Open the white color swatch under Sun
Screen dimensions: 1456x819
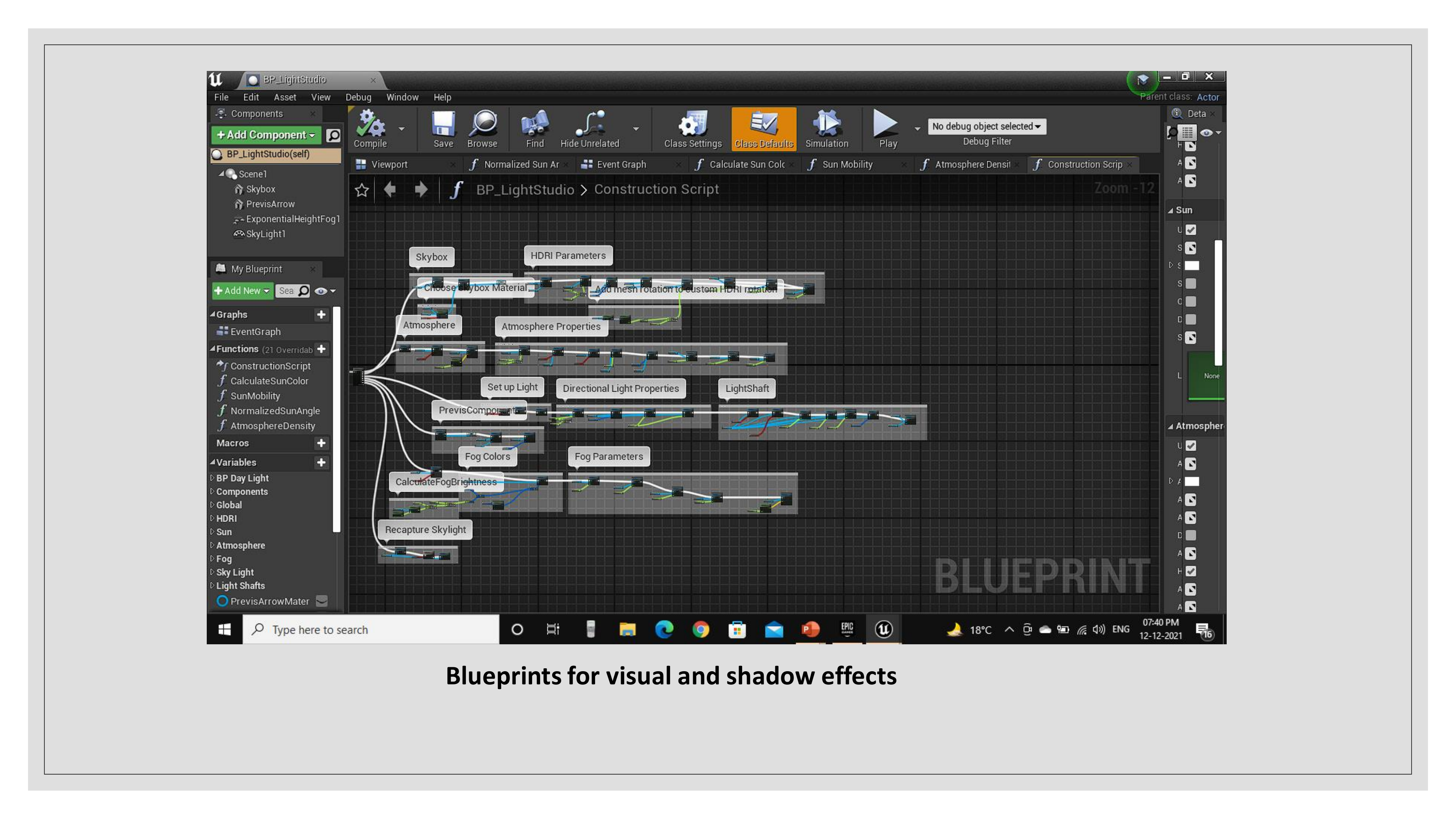[1192, 266]
